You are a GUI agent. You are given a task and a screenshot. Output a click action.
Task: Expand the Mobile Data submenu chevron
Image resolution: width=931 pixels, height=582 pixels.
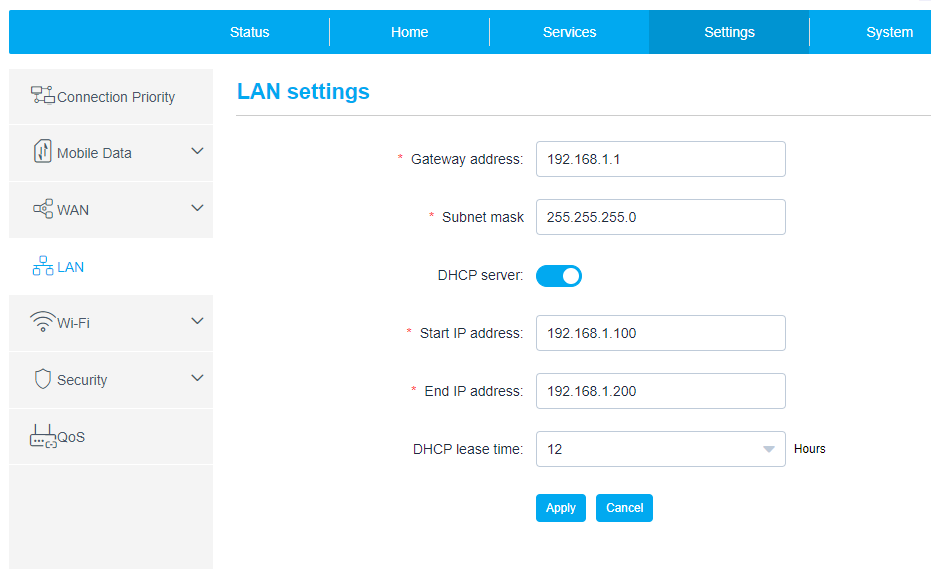197,151
